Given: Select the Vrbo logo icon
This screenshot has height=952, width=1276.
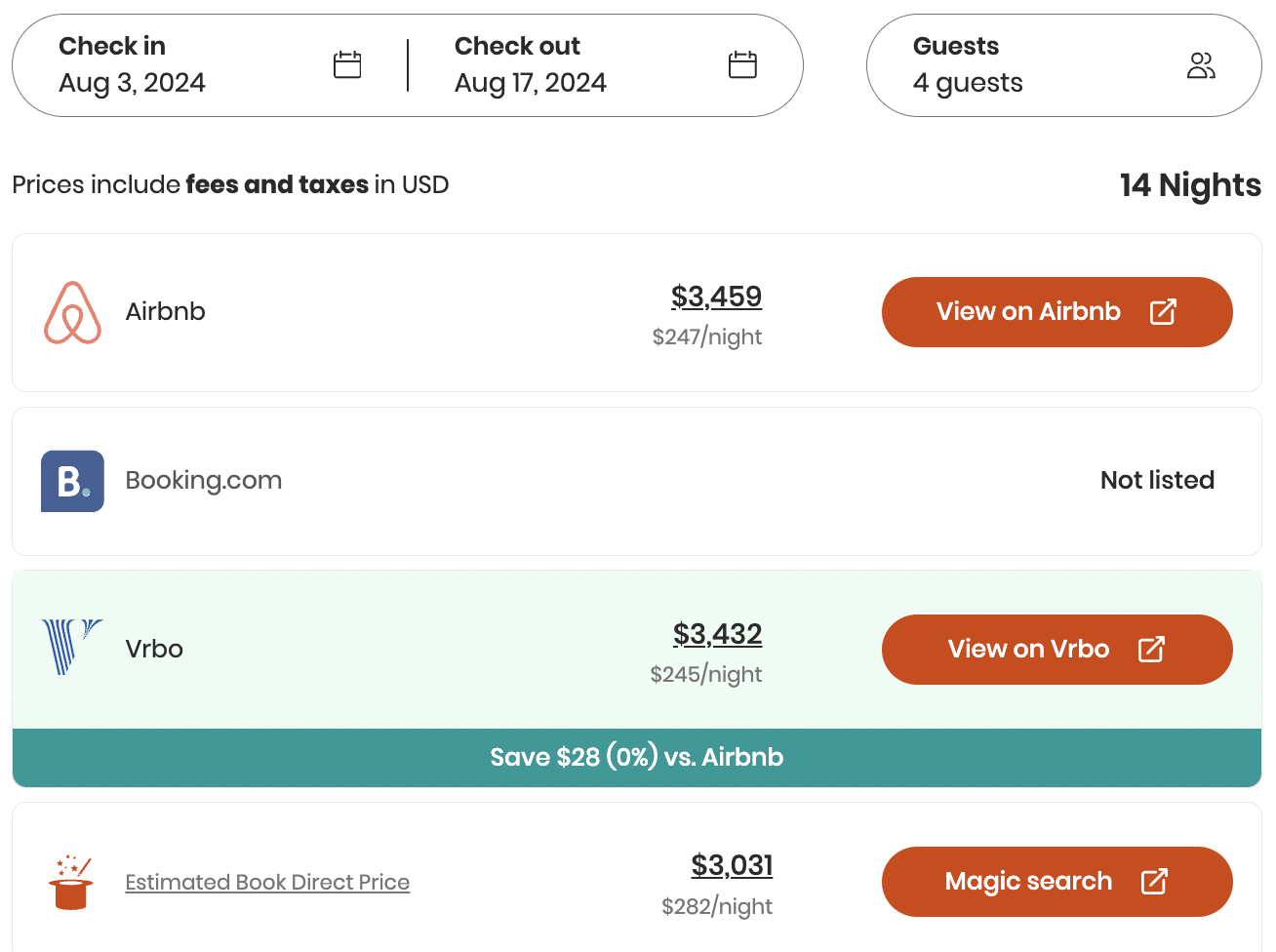Looking at the screenshot, I should tap(71, 648).
